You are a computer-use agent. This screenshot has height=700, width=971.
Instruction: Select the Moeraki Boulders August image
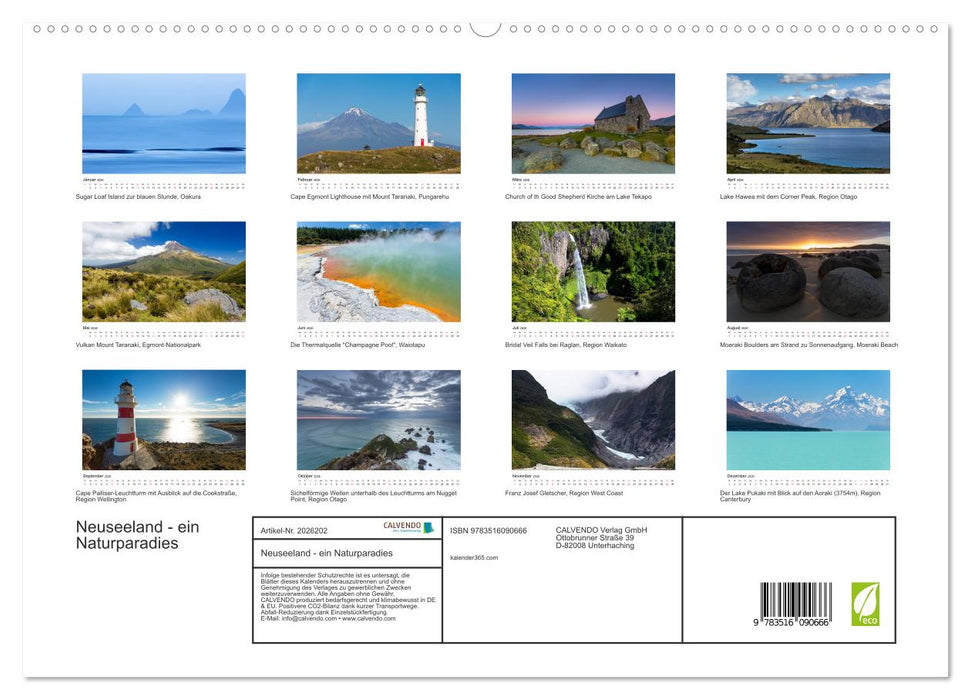806,271
